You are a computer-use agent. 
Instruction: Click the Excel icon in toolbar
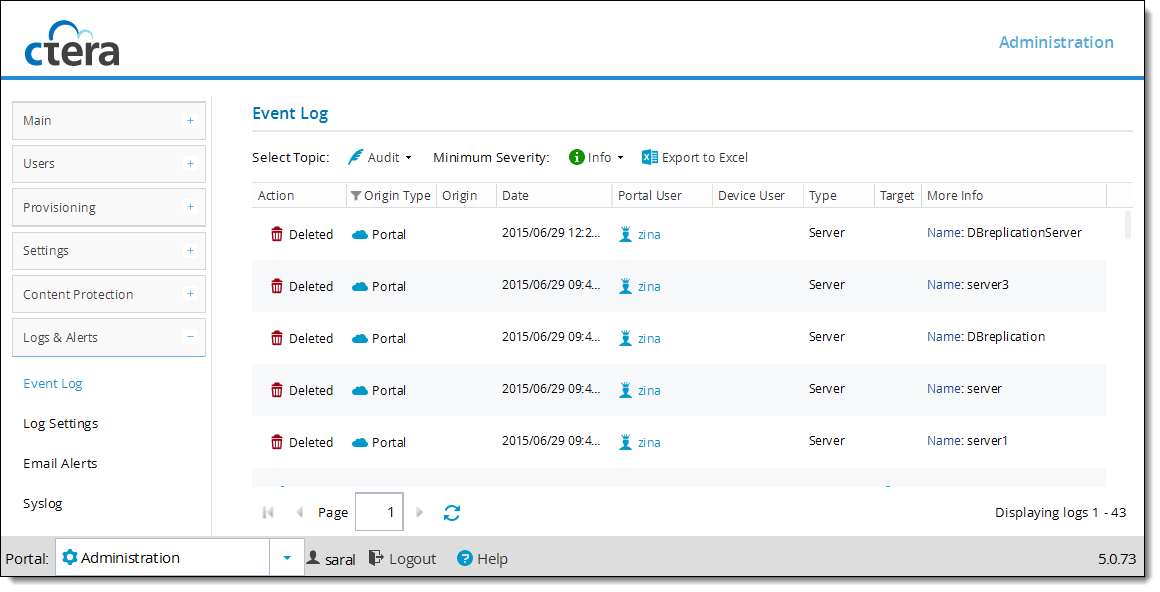coord(650,157)
